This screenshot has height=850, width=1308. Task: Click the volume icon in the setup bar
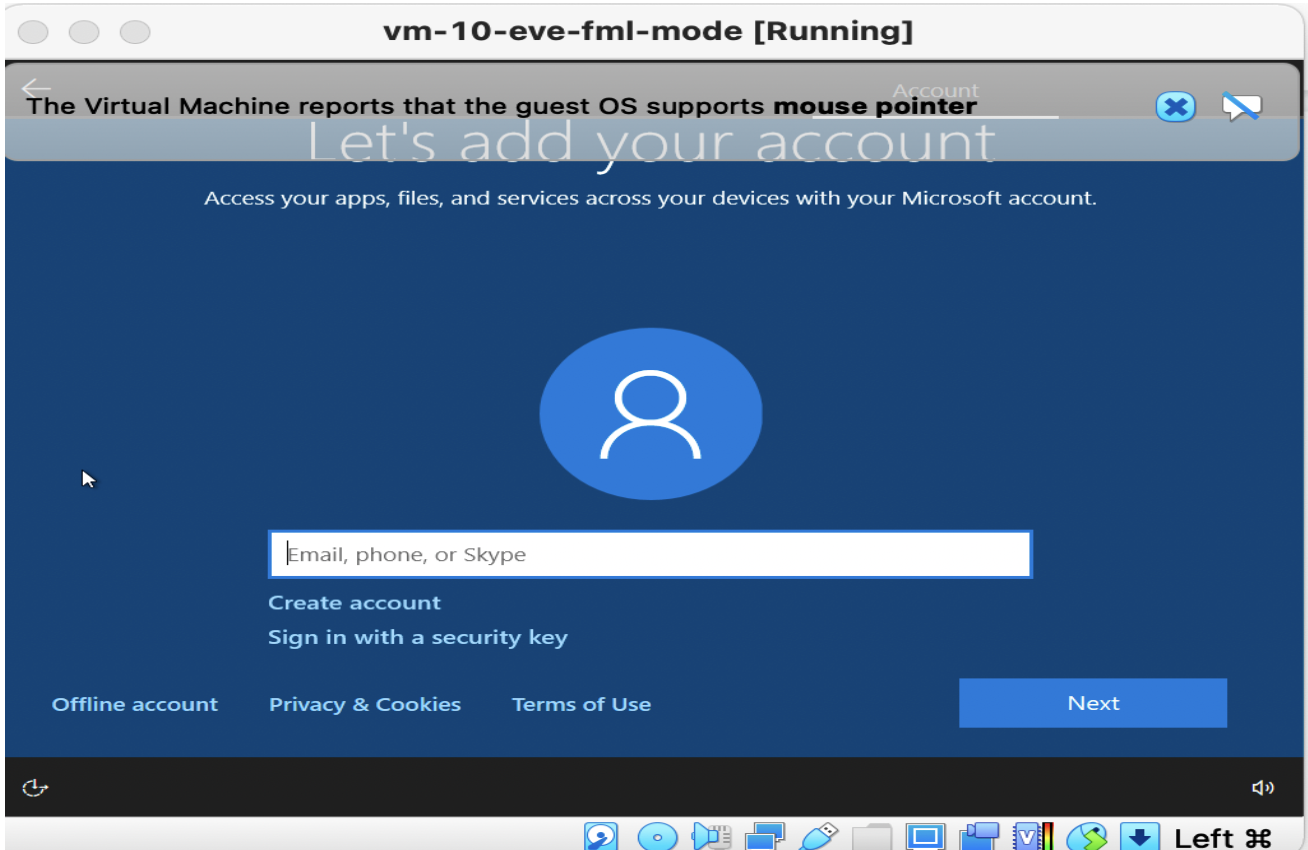tap(1263, 787)
